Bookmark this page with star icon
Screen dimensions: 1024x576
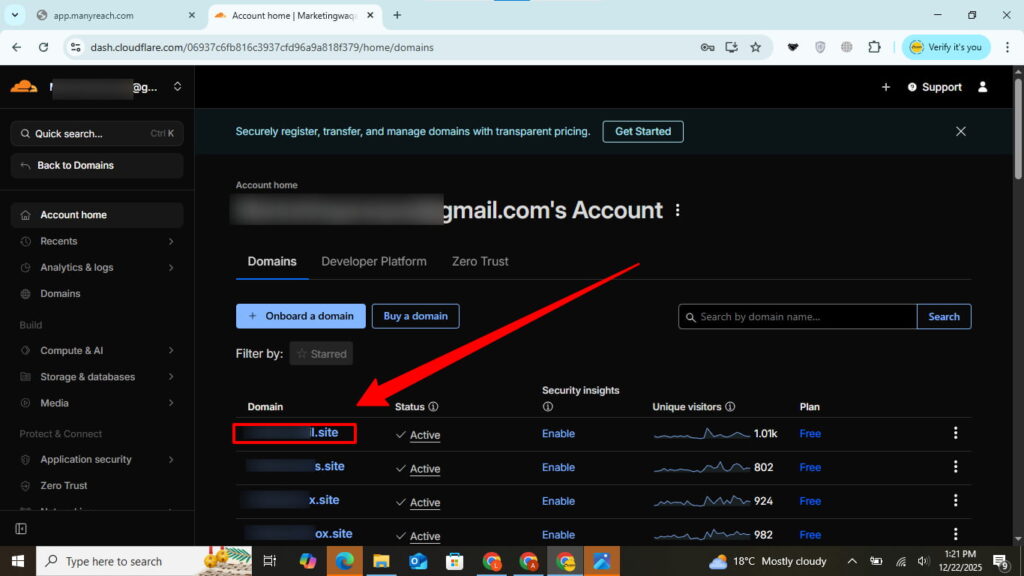pyautogui.click(x=756, y=47)
